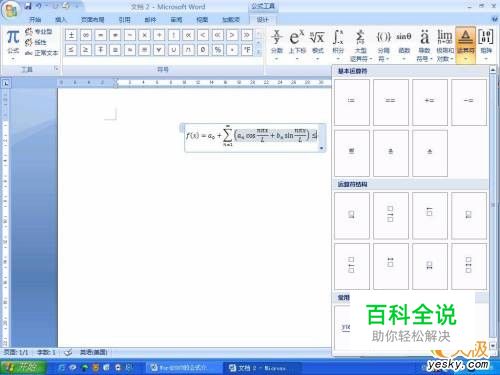Screen dimensions: 500x375
Task: Insert the == operator from gallery
Action: tap(391, 102)
